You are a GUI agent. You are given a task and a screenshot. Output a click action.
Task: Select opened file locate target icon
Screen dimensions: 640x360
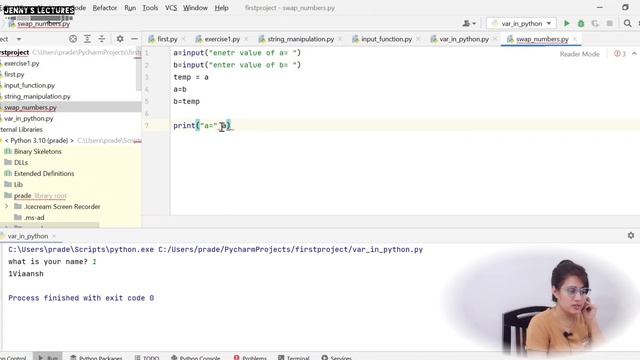(x=73, y=39)
